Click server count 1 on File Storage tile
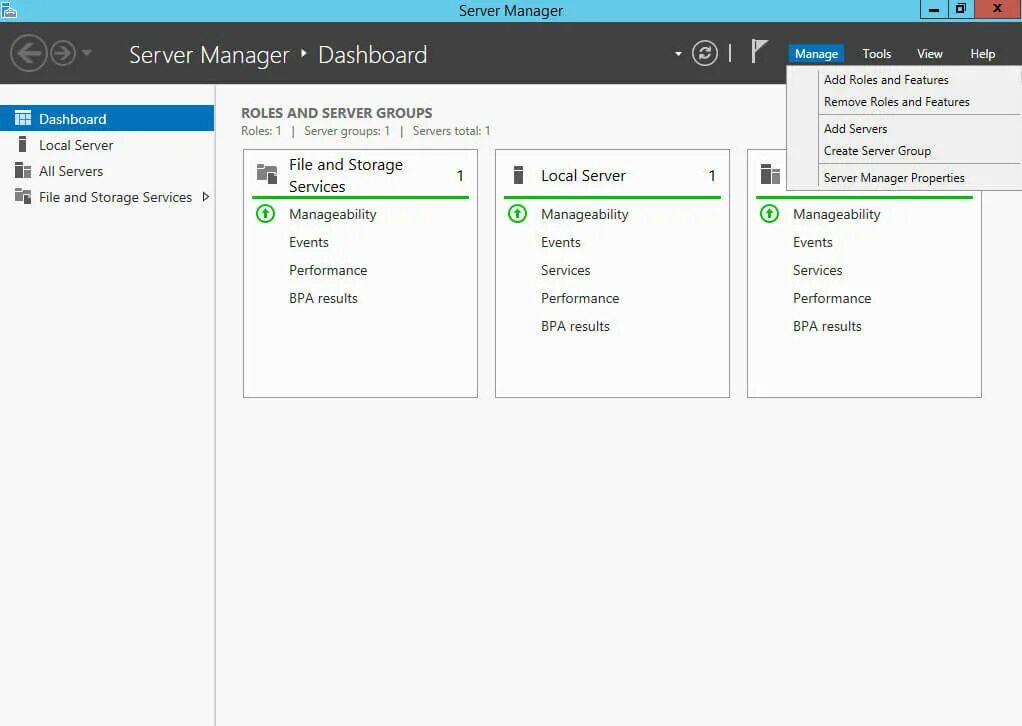 pos(460,176)
